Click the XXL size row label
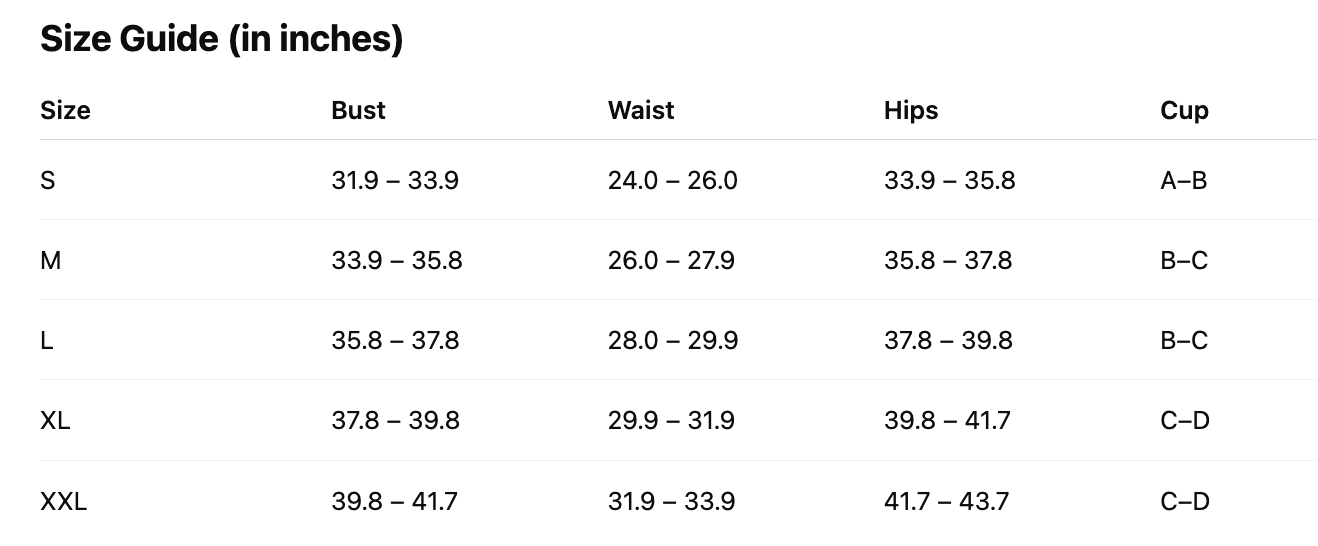 coord(63,501)
